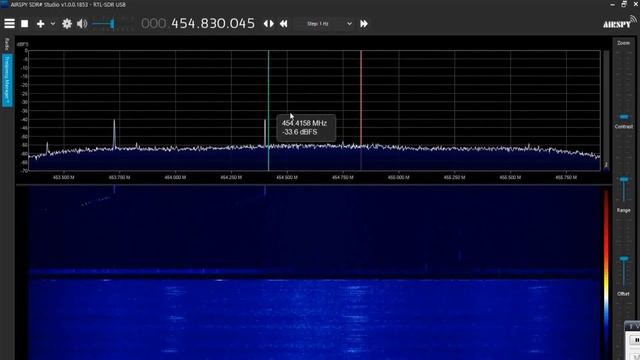The height and width of the screenshot is (360, 640).
Task: Toggle the center tuning style arrows icon
Action: 269,24
